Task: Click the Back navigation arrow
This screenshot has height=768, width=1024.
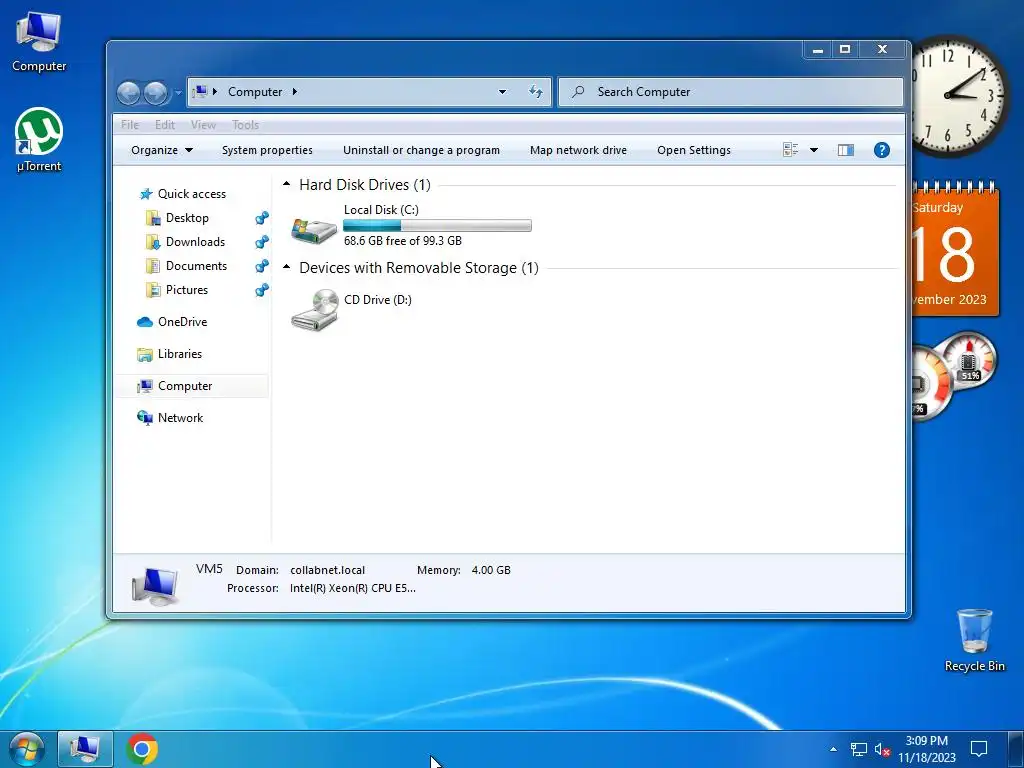Action: click(x=129, y=93)
